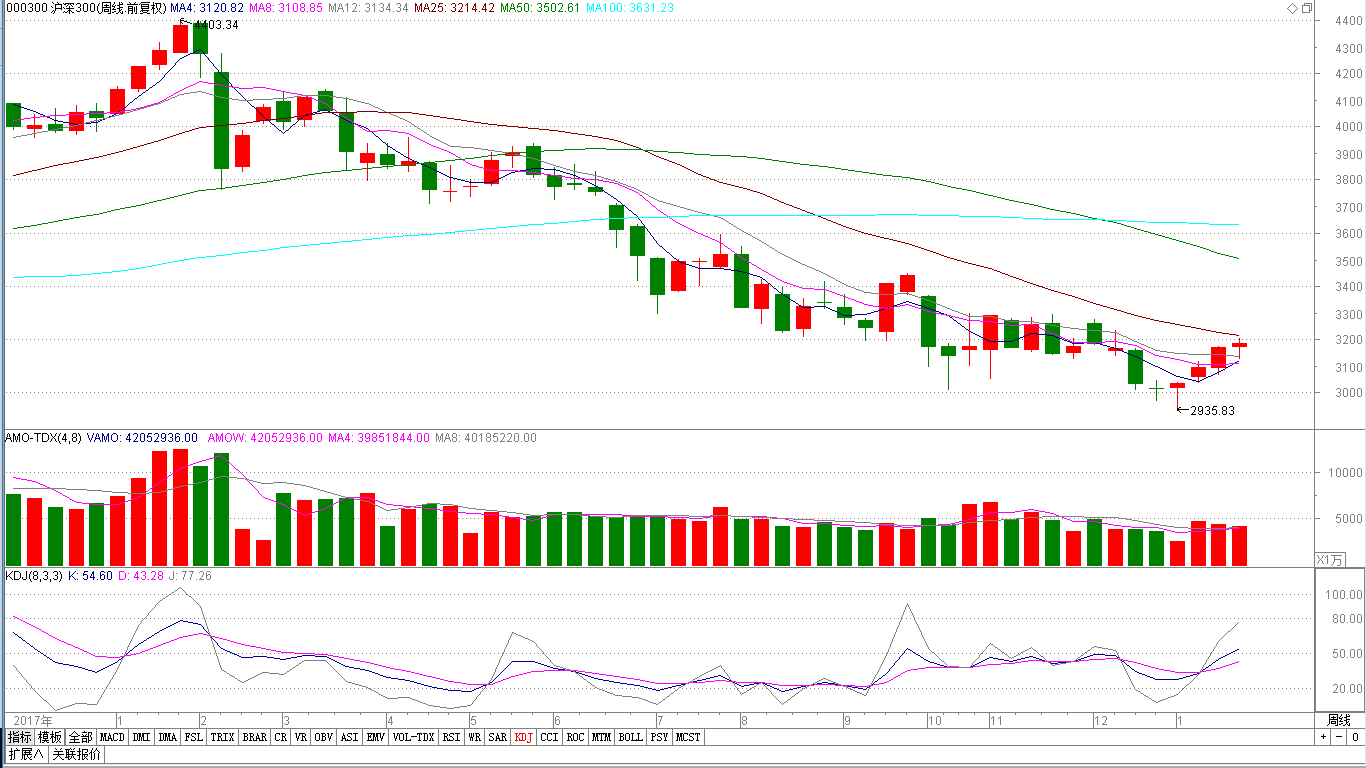Click the J: 77.26 value
The height and width of the screenshot is (768, 1366).
coord(190,576)
